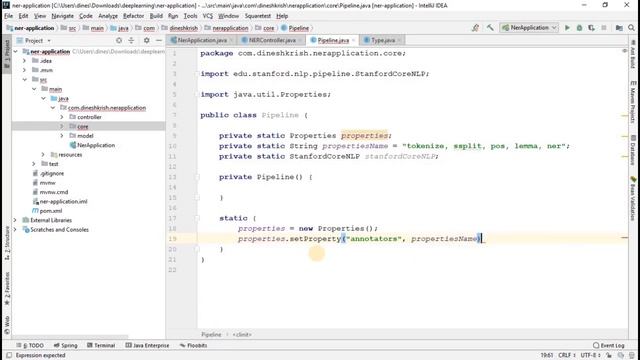Expand the controller package
Image resolution: width=640 pixels, height=360 pixels.
pyautogui.click(x=62, y=117)
